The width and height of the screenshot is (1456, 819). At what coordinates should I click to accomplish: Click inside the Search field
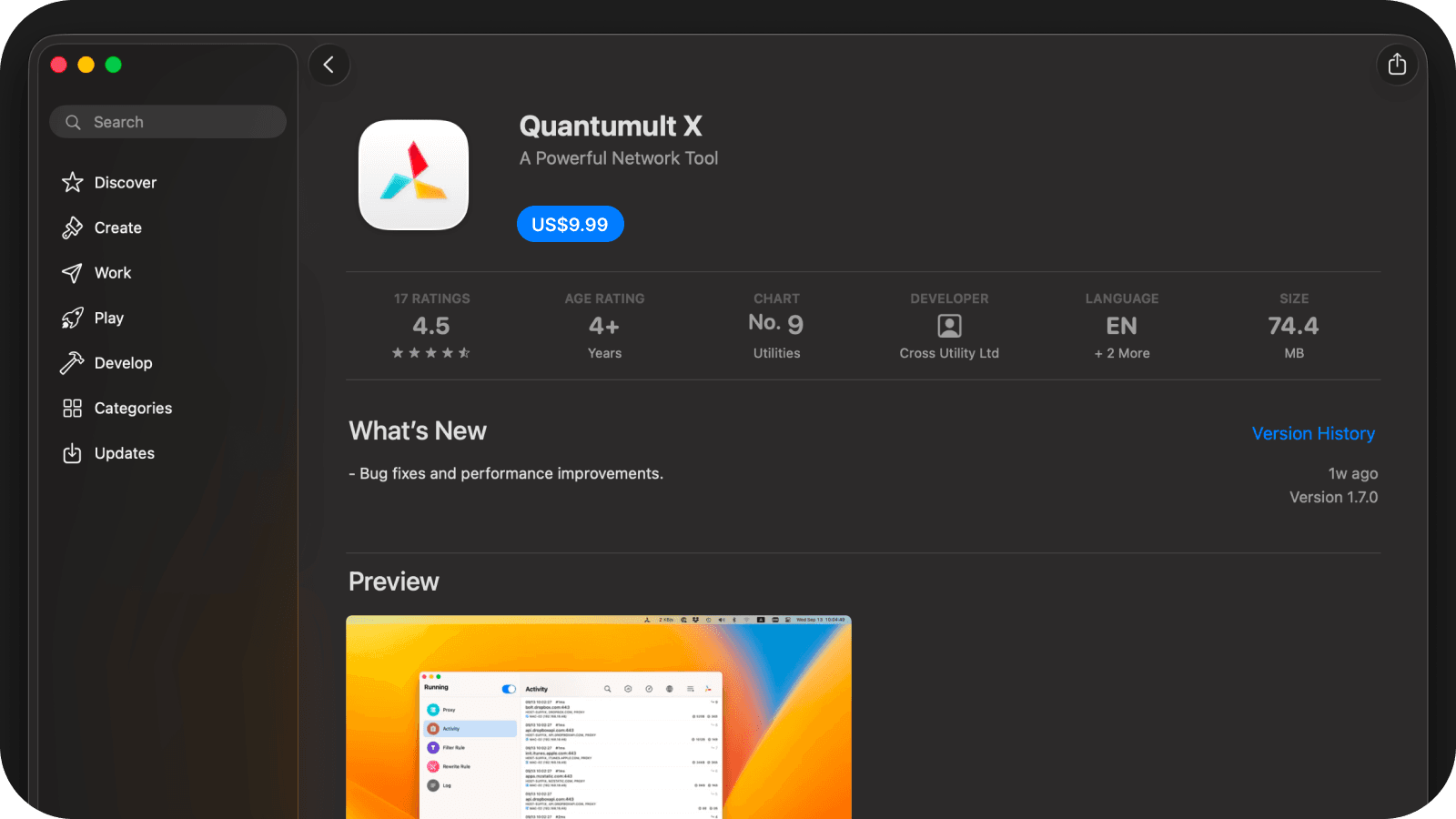coord(168,122)
